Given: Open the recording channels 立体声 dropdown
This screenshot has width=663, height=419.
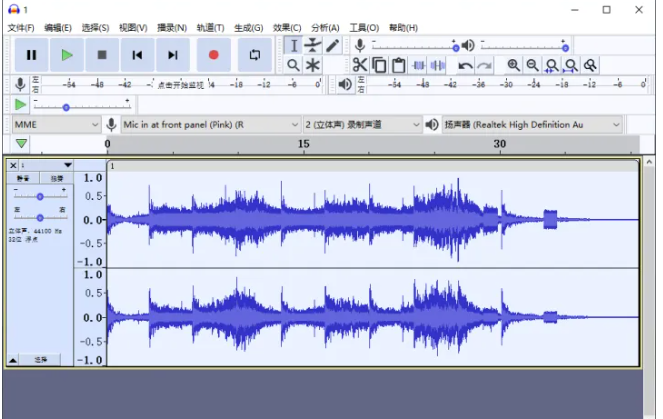Looking at the screenshot, I should 362,124.
